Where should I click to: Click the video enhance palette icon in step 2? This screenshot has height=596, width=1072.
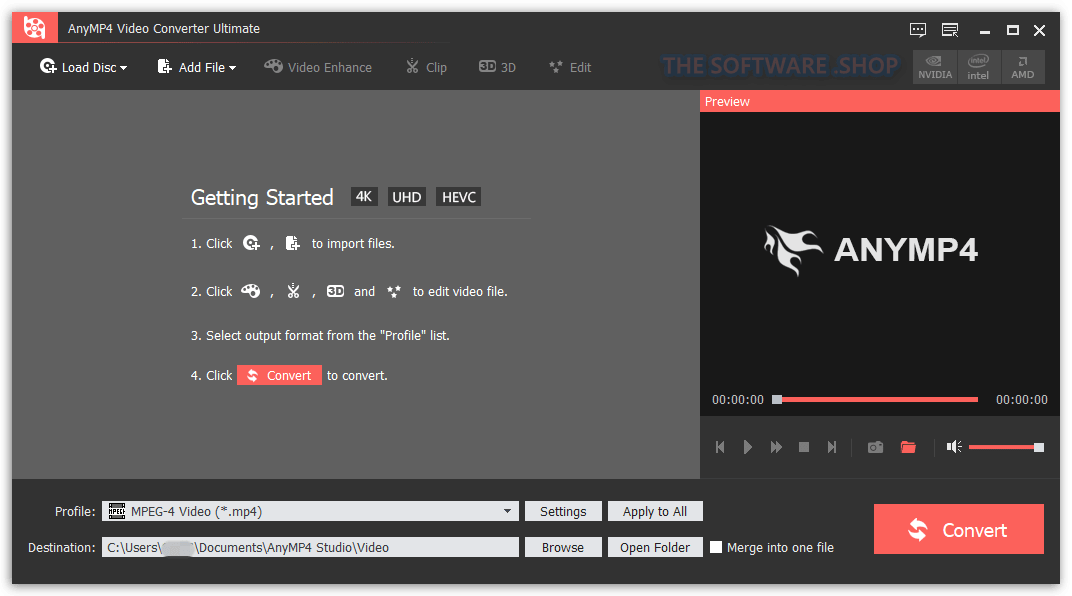tap(251, 291)
